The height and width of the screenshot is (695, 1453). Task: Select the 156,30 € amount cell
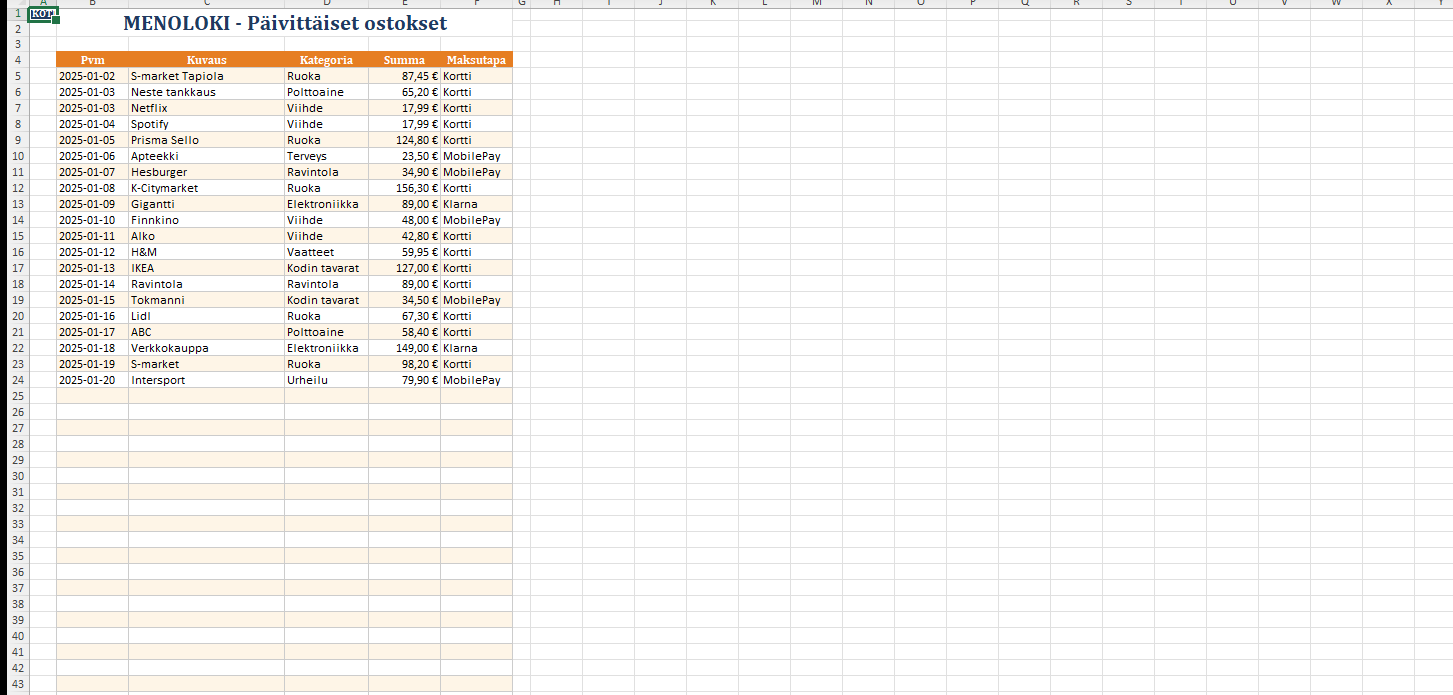tap(404, 188)
